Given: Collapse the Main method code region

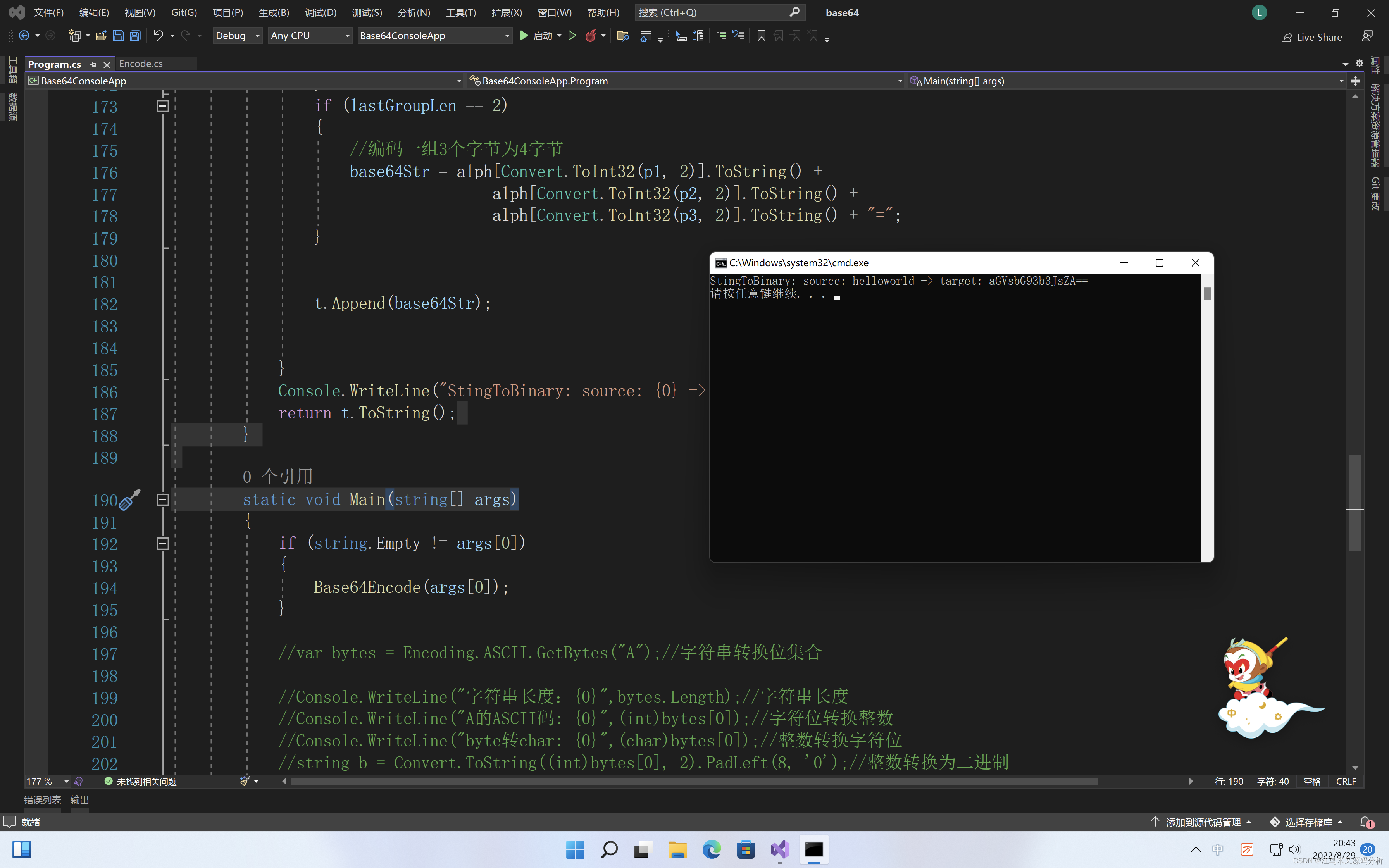Looking at the screenshot, I should (162, 499).
